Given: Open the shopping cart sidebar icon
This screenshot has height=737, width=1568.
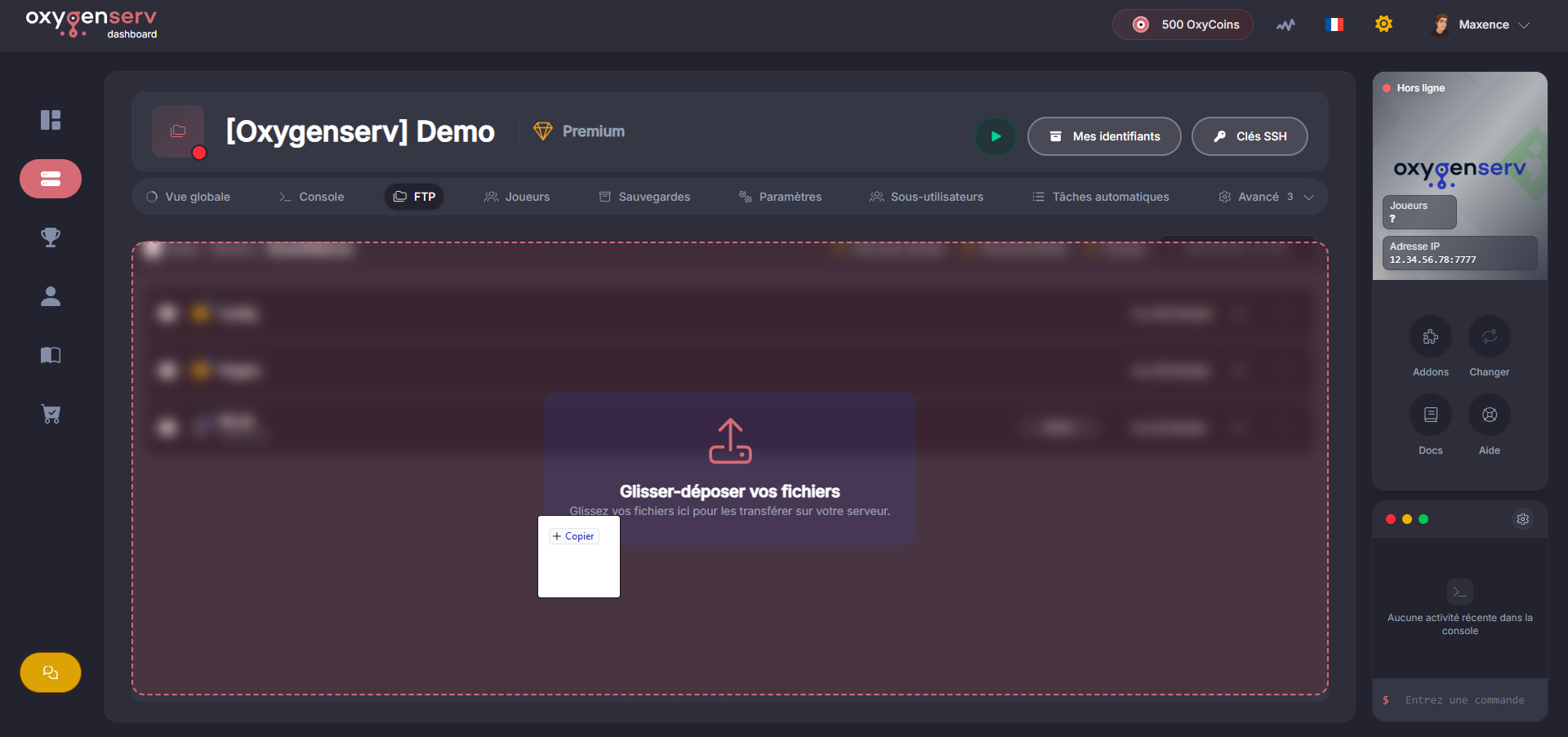Looking at the screenshot, I should coord(51,414).
